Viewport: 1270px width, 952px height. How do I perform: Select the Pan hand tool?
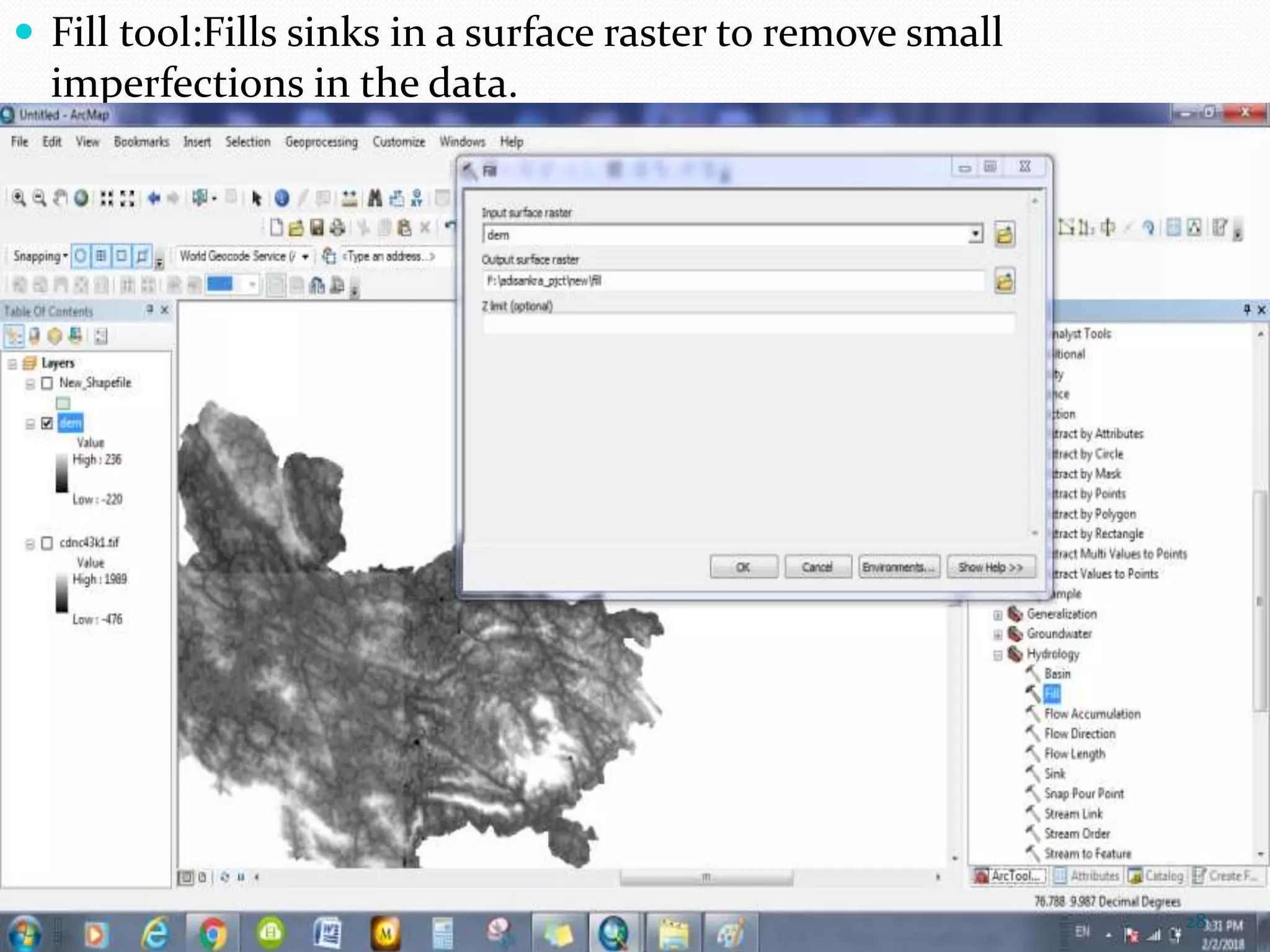click(x=60, y=198)
